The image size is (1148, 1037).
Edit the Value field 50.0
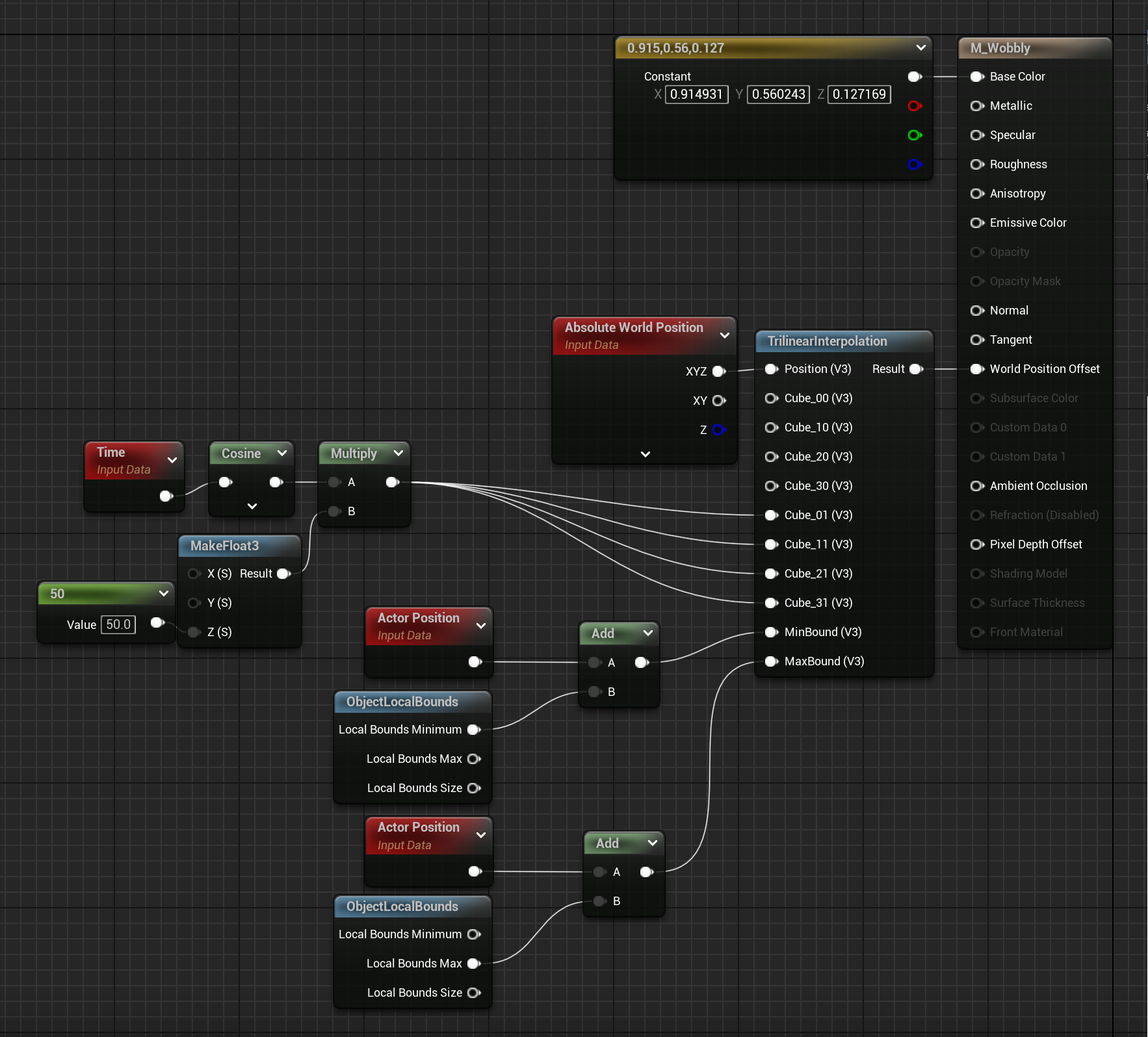coord(118,625)
